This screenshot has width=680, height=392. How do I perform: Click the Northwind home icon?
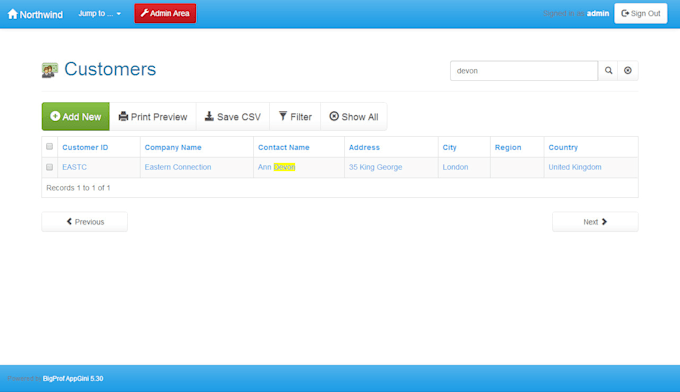click(13, 14)
